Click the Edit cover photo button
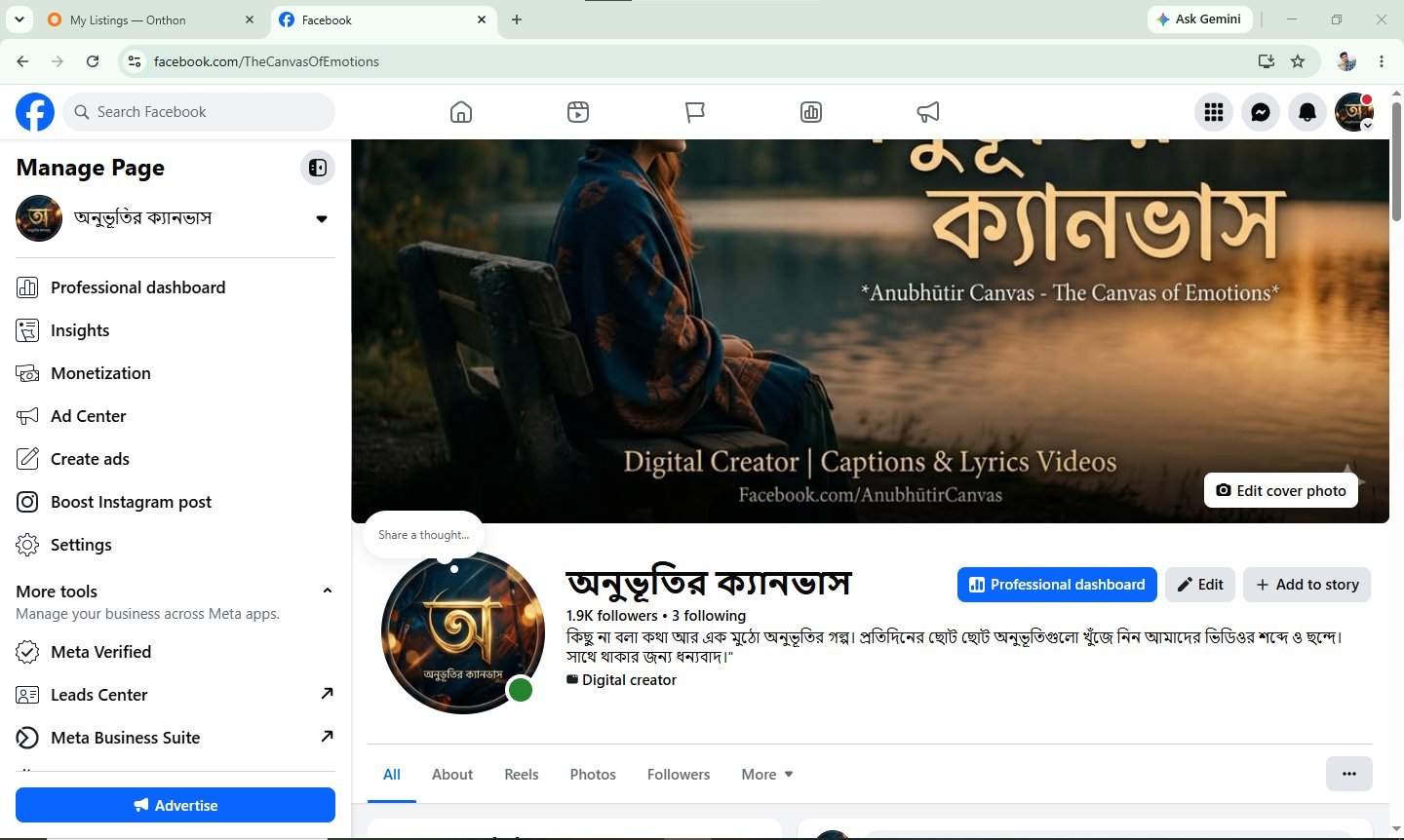This screenshot has width=1404, height=840. point(1281,490)
